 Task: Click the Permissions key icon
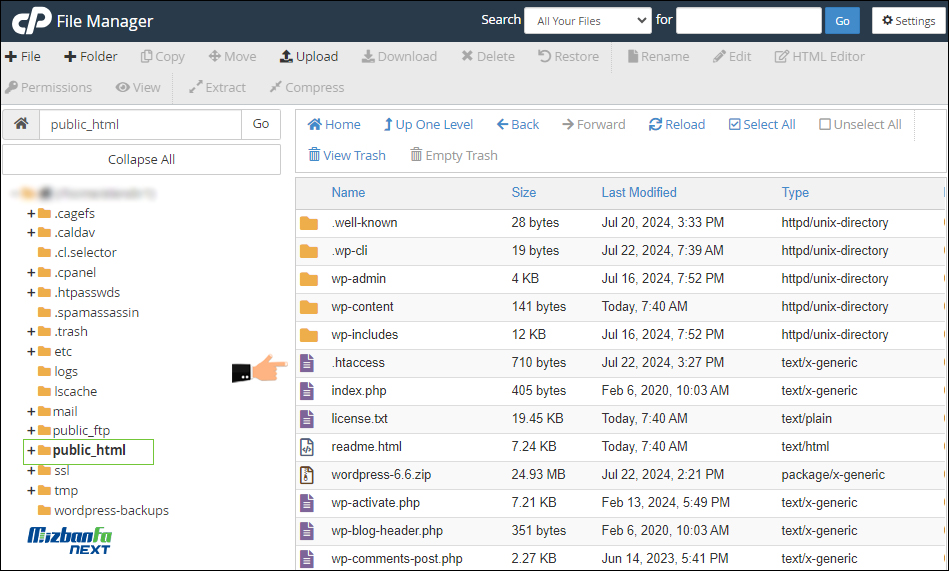(x=11, y=87)
